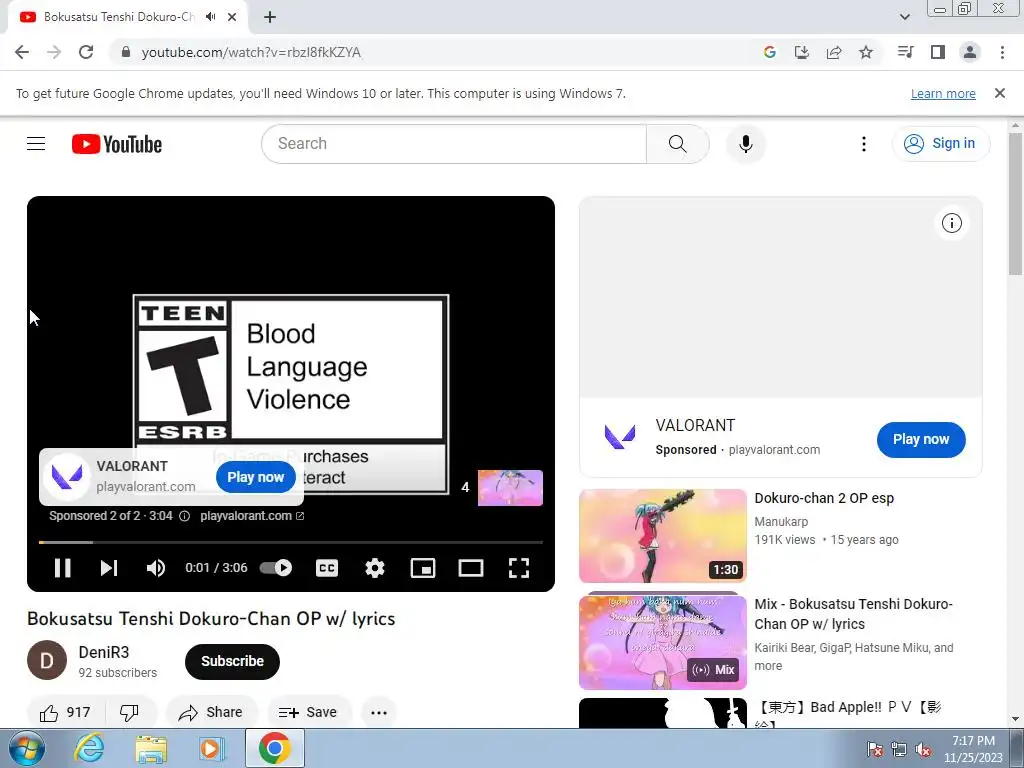Screen dimensions: 1024x768
Task: Open Mix - Bokusatsu Tenshi Dokuro-Chan playlist title
Action: (854, 614)
